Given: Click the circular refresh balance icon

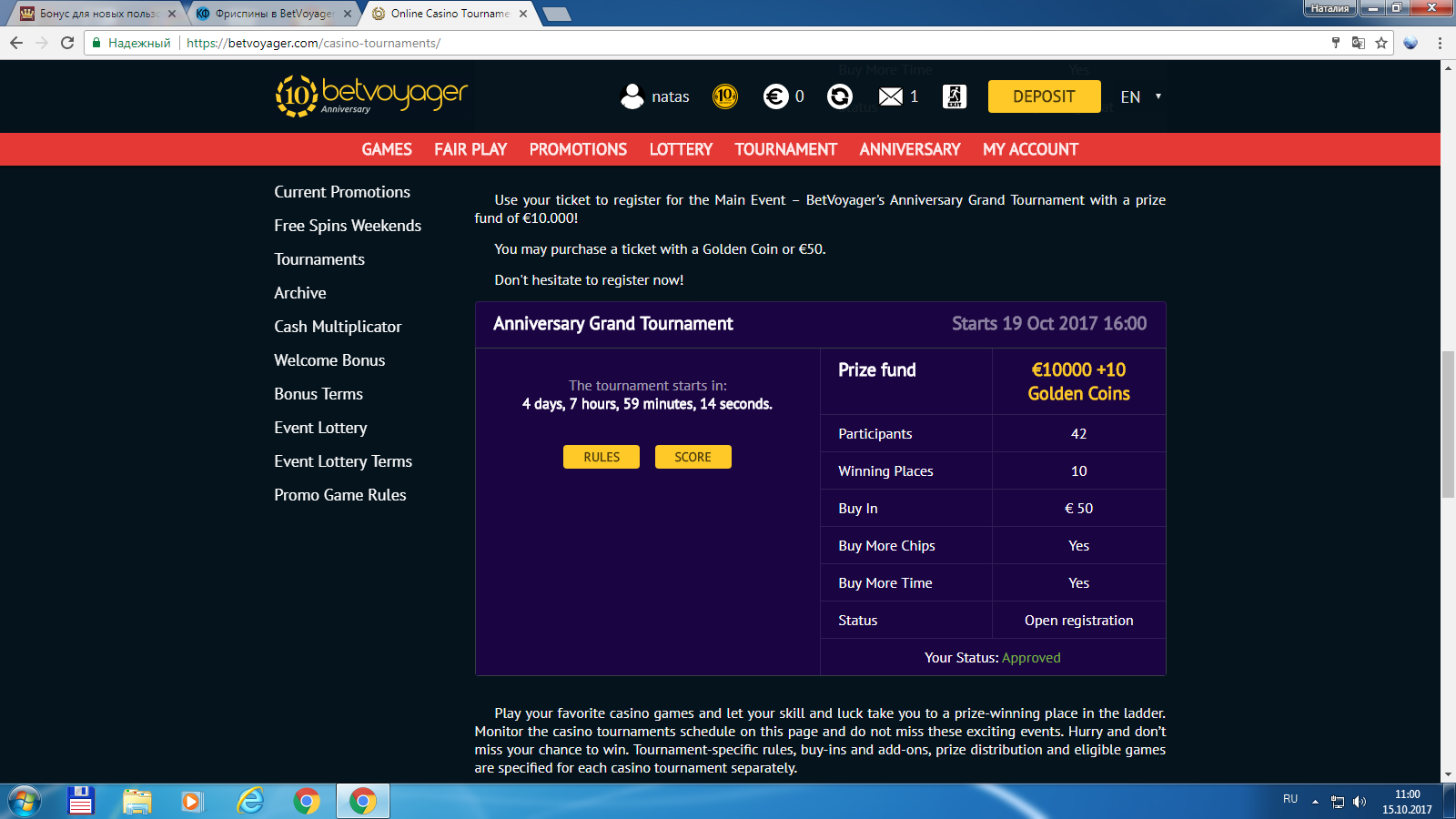Looking at the screenshot, I should (x=839, y=96).
